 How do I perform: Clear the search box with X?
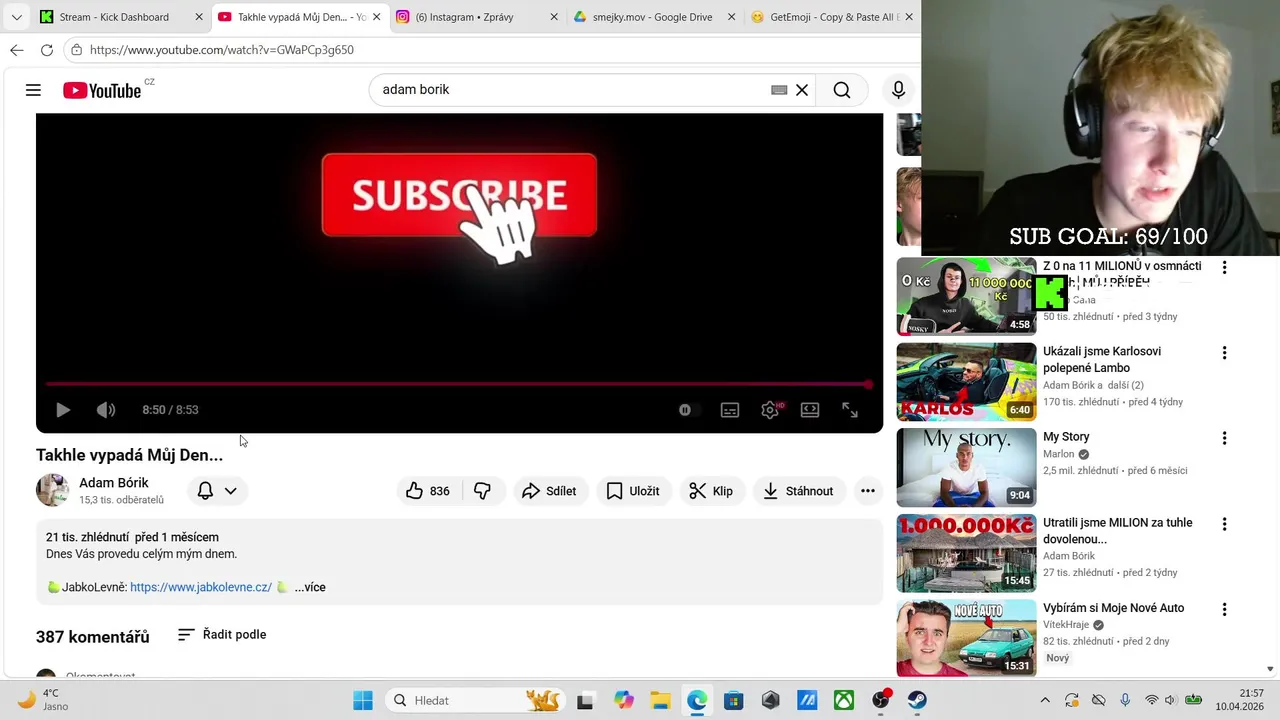click(802, 90)
